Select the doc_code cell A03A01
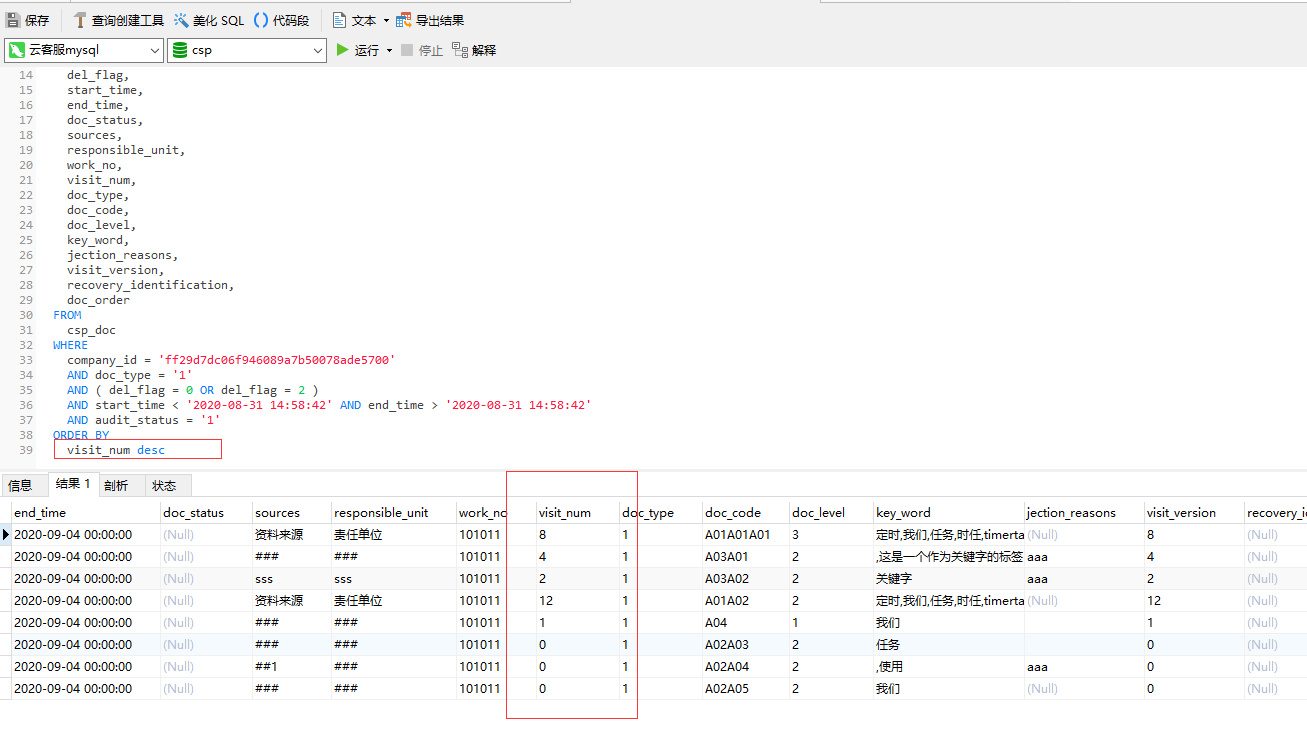1307x735 pixels. click(x=746, y=556)
